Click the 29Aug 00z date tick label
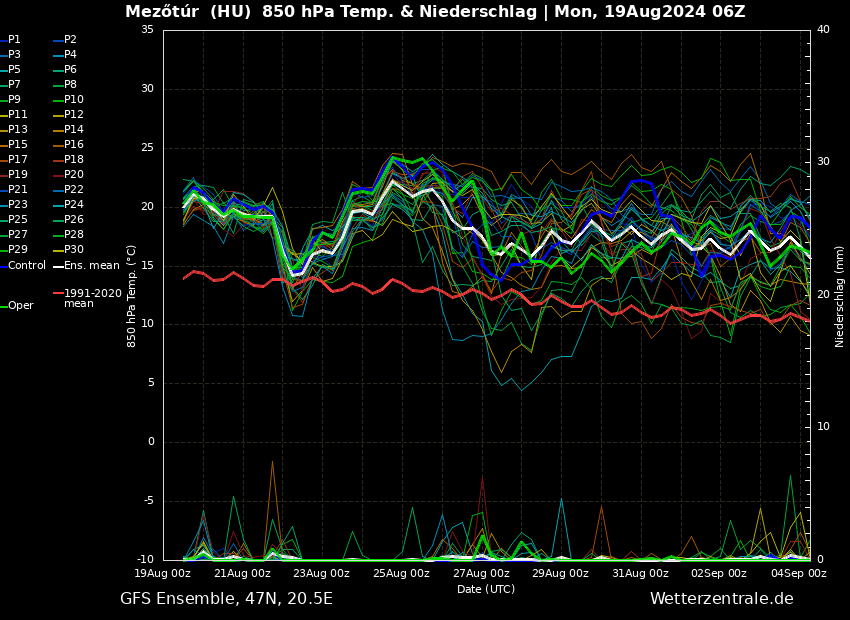The image size is (850, 620). click(x=560, y=574)
